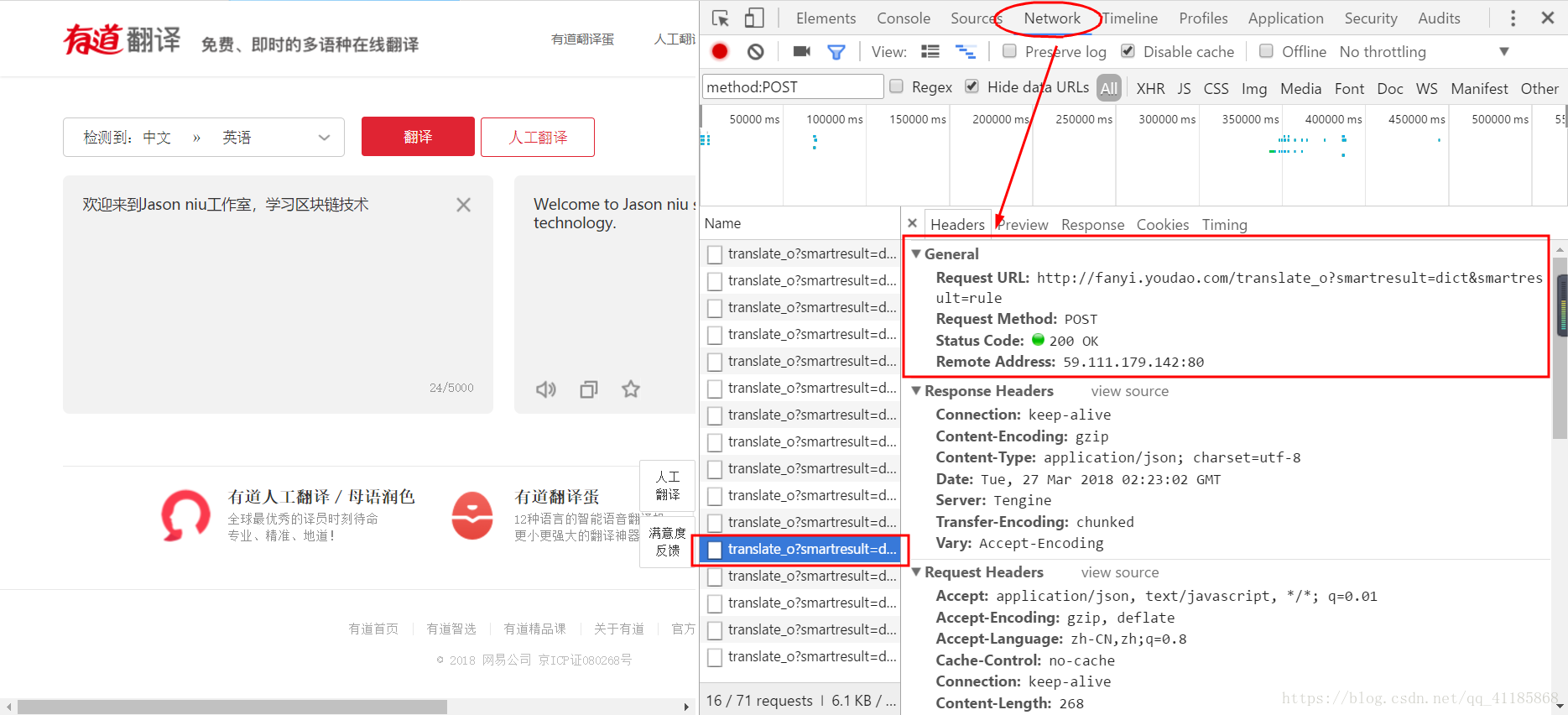
Task: Filter requests by Media type
Action: click(x=1300, y=88)
